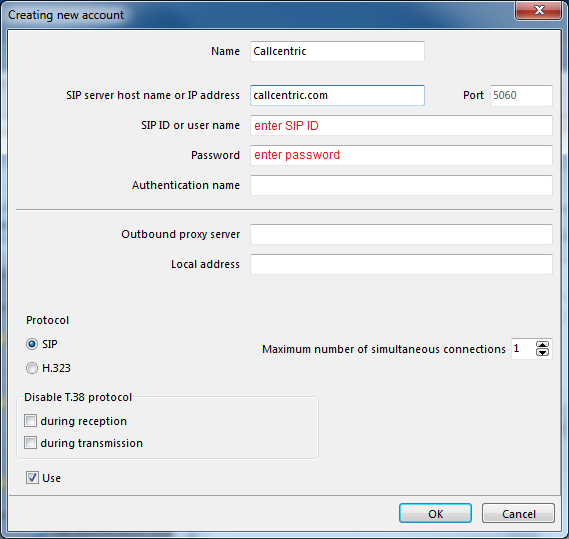Screen dimensions: 569x539
Task: Click the Local address field
Action: point(401,264)
